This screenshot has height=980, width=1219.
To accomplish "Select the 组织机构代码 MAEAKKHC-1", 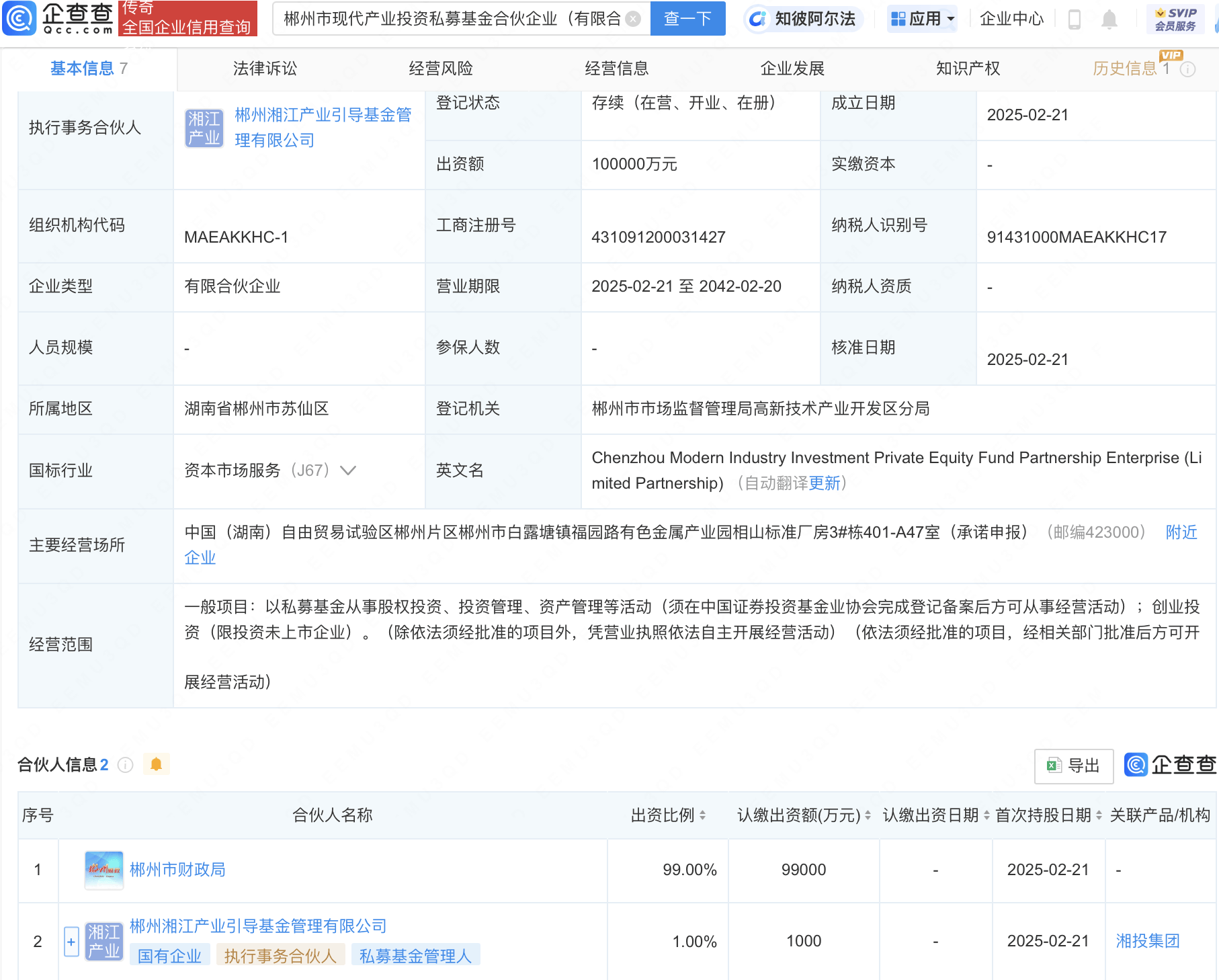I will coord(237,237).
